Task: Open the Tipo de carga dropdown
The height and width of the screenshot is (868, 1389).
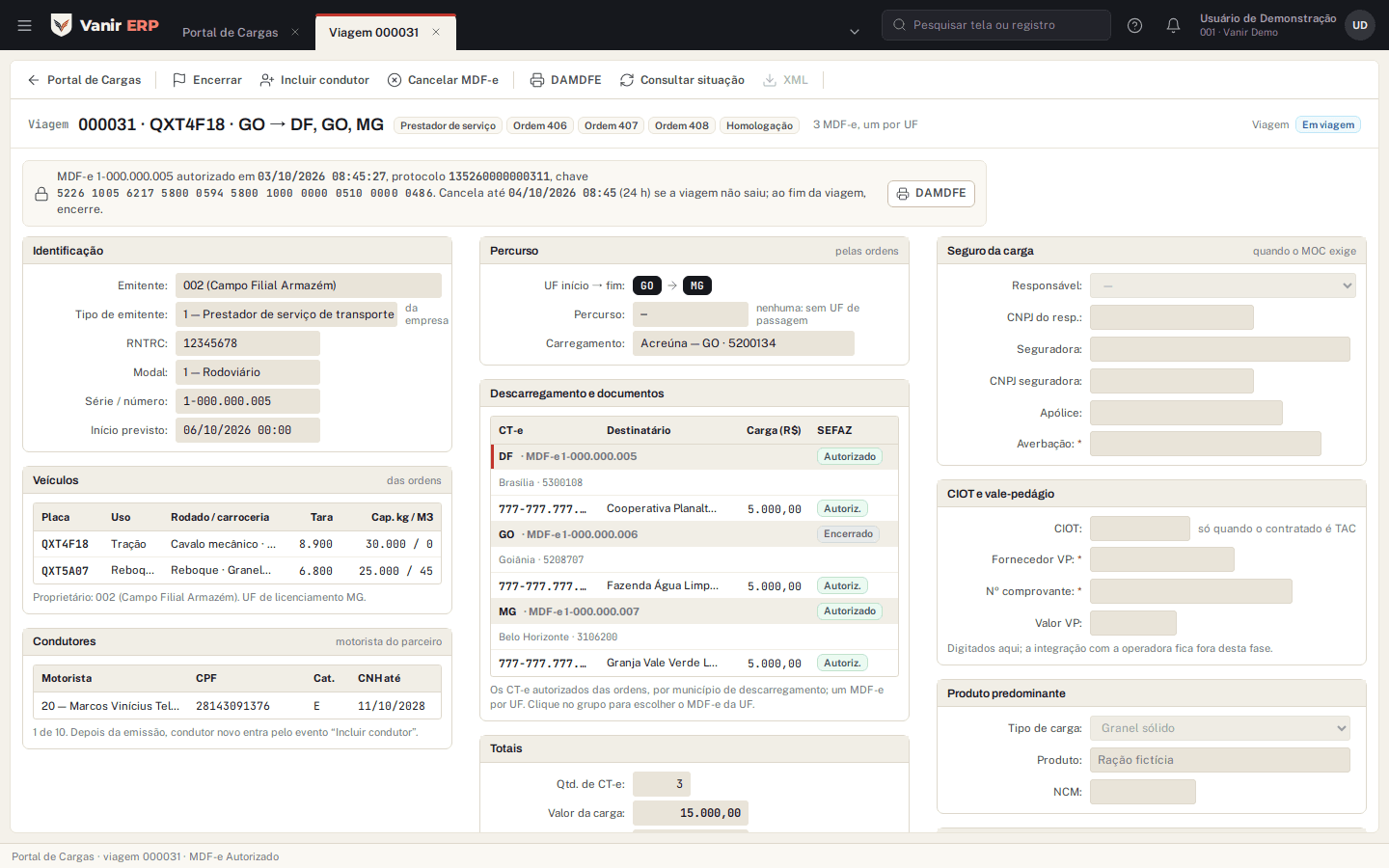Action: 1220,728
